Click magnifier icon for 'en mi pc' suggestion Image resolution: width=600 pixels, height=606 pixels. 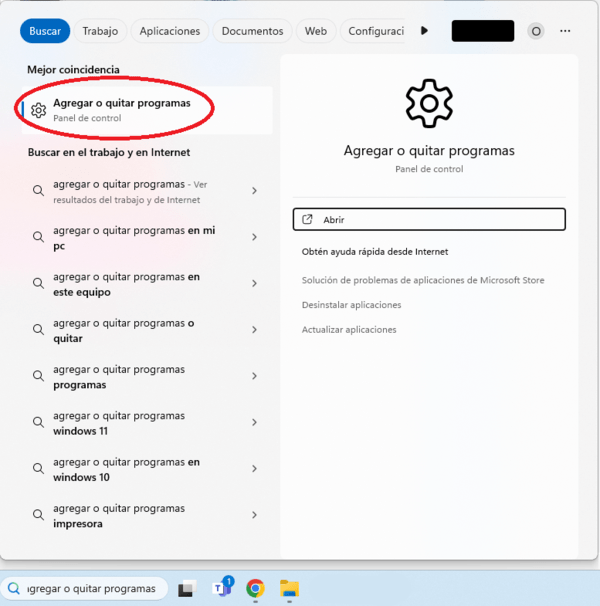[38, 237]
